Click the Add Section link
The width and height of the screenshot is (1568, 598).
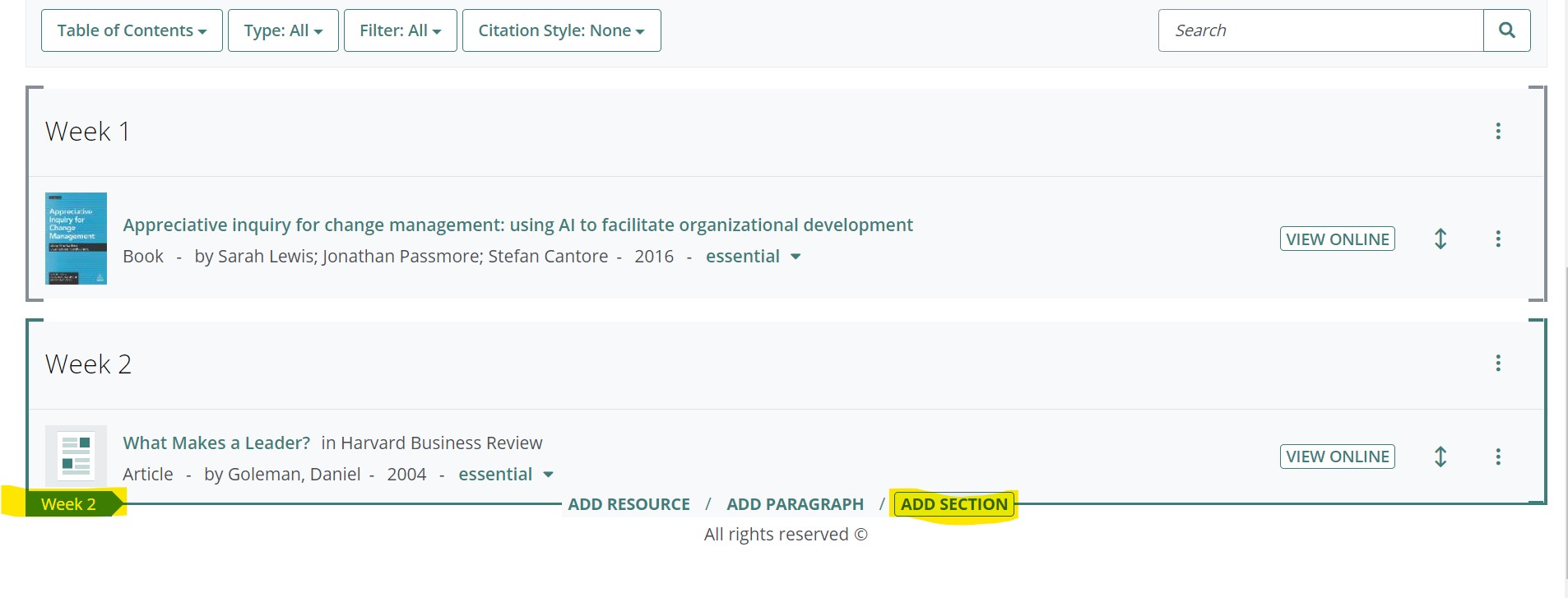pyautogui.click(x=953, y=504)
